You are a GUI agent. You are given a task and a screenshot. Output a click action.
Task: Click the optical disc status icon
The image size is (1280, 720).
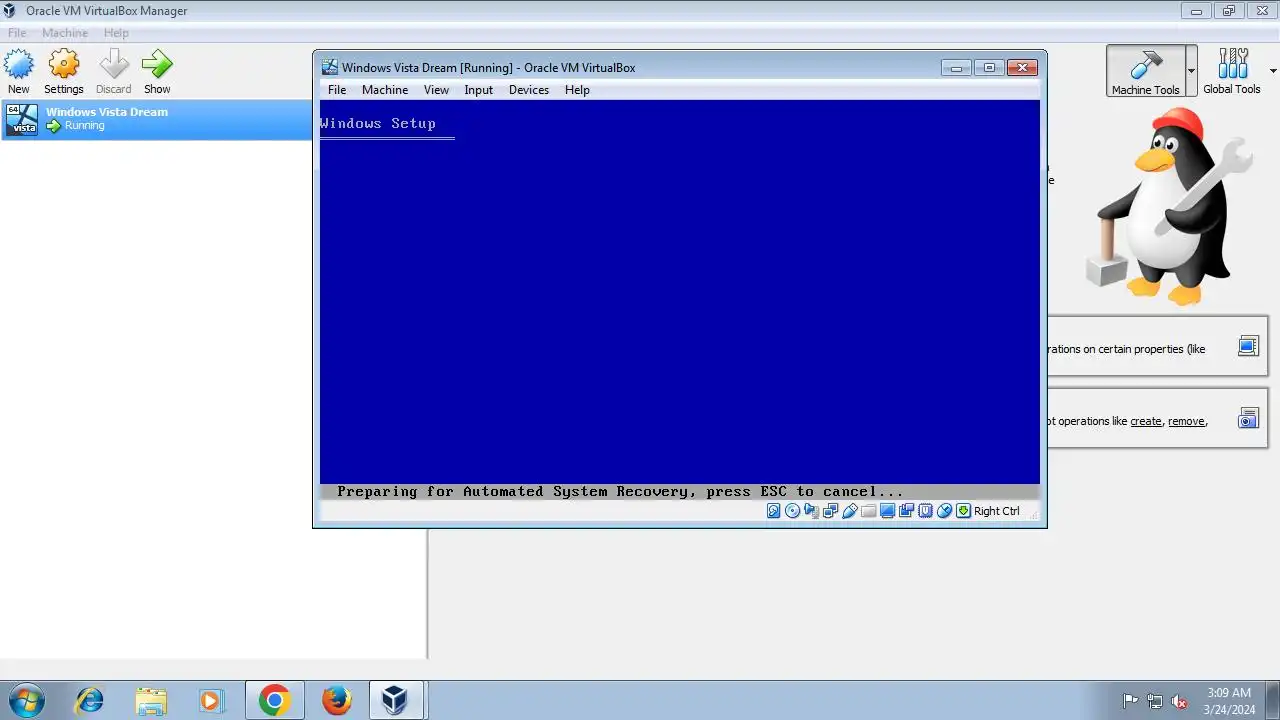pyautogui.click(x=792, y=511)
